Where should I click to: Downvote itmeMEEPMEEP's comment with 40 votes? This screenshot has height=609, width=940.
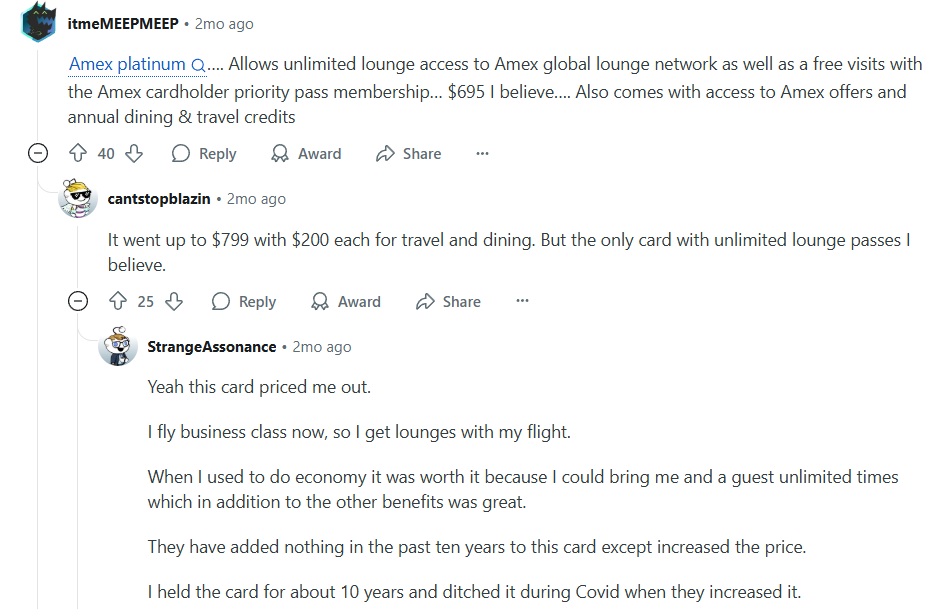tap(134, 153)
